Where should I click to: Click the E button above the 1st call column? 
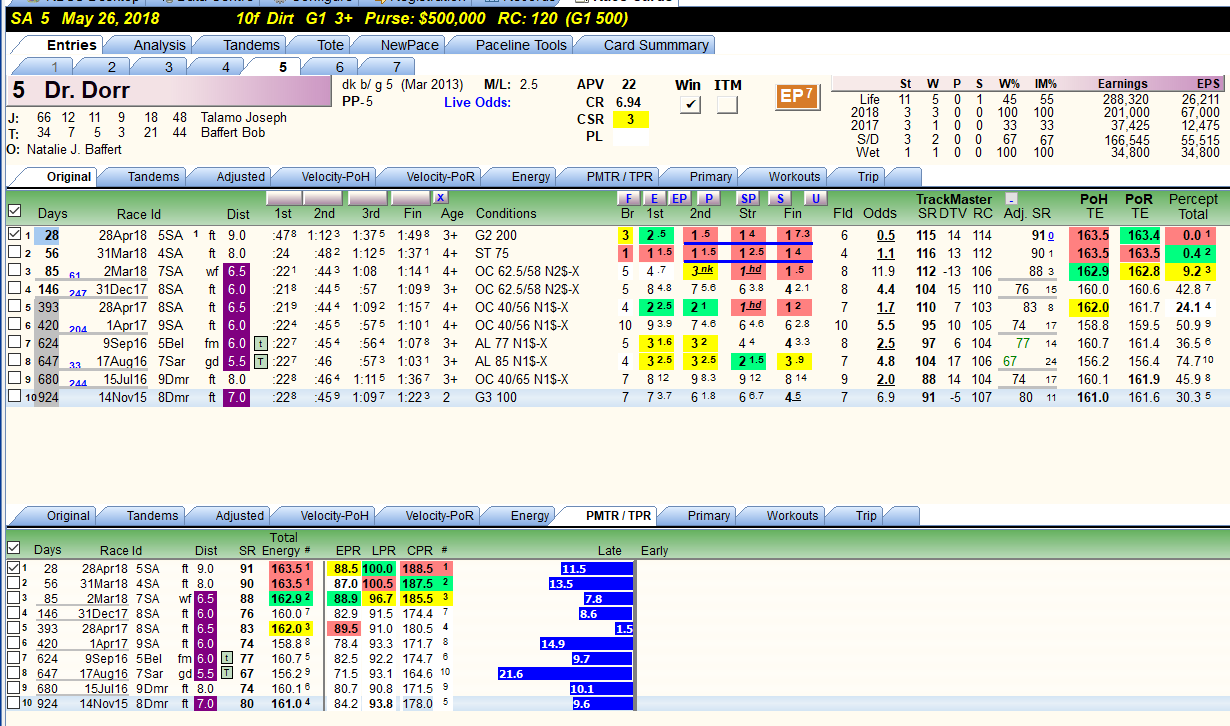(x=653, y=198)
